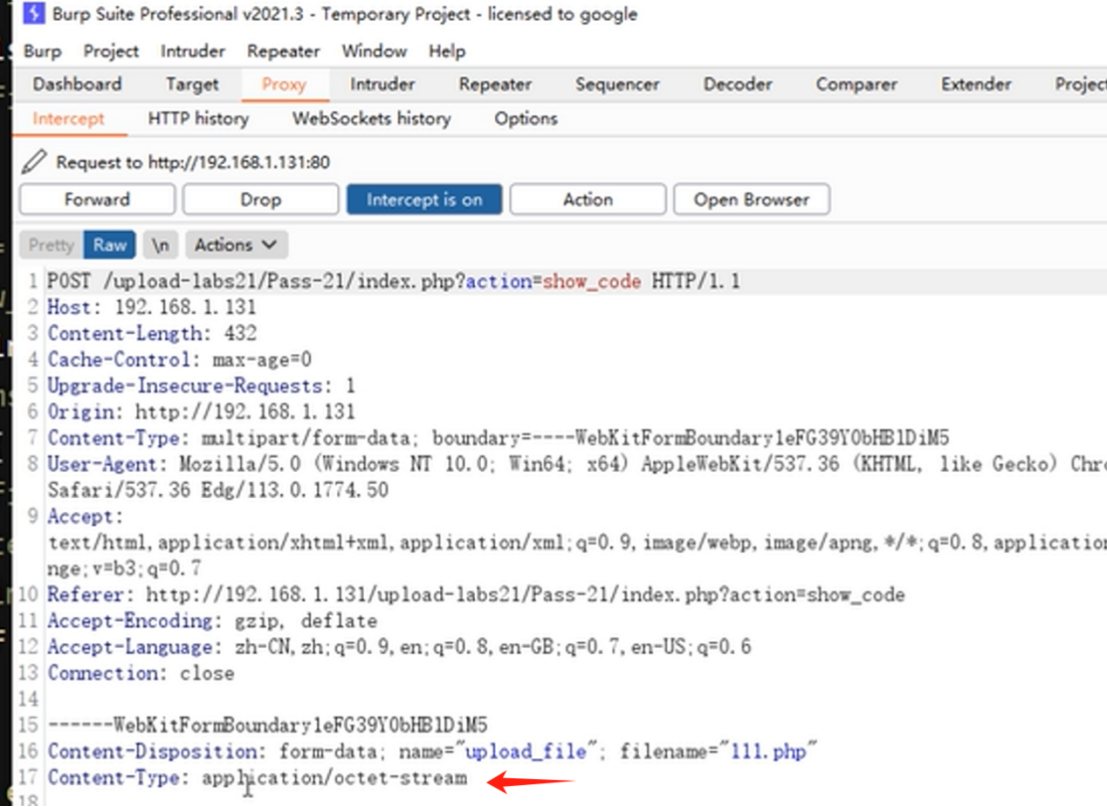Click the upload_file name value on line 16
This screenshot has width=1107, height=807.
526,751
